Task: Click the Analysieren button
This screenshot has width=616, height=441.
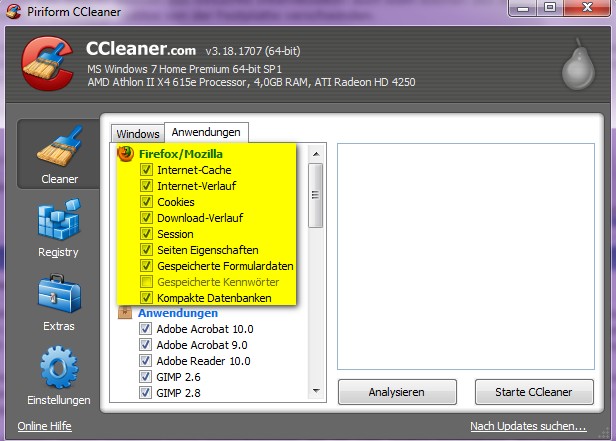Action: point(397,392)
